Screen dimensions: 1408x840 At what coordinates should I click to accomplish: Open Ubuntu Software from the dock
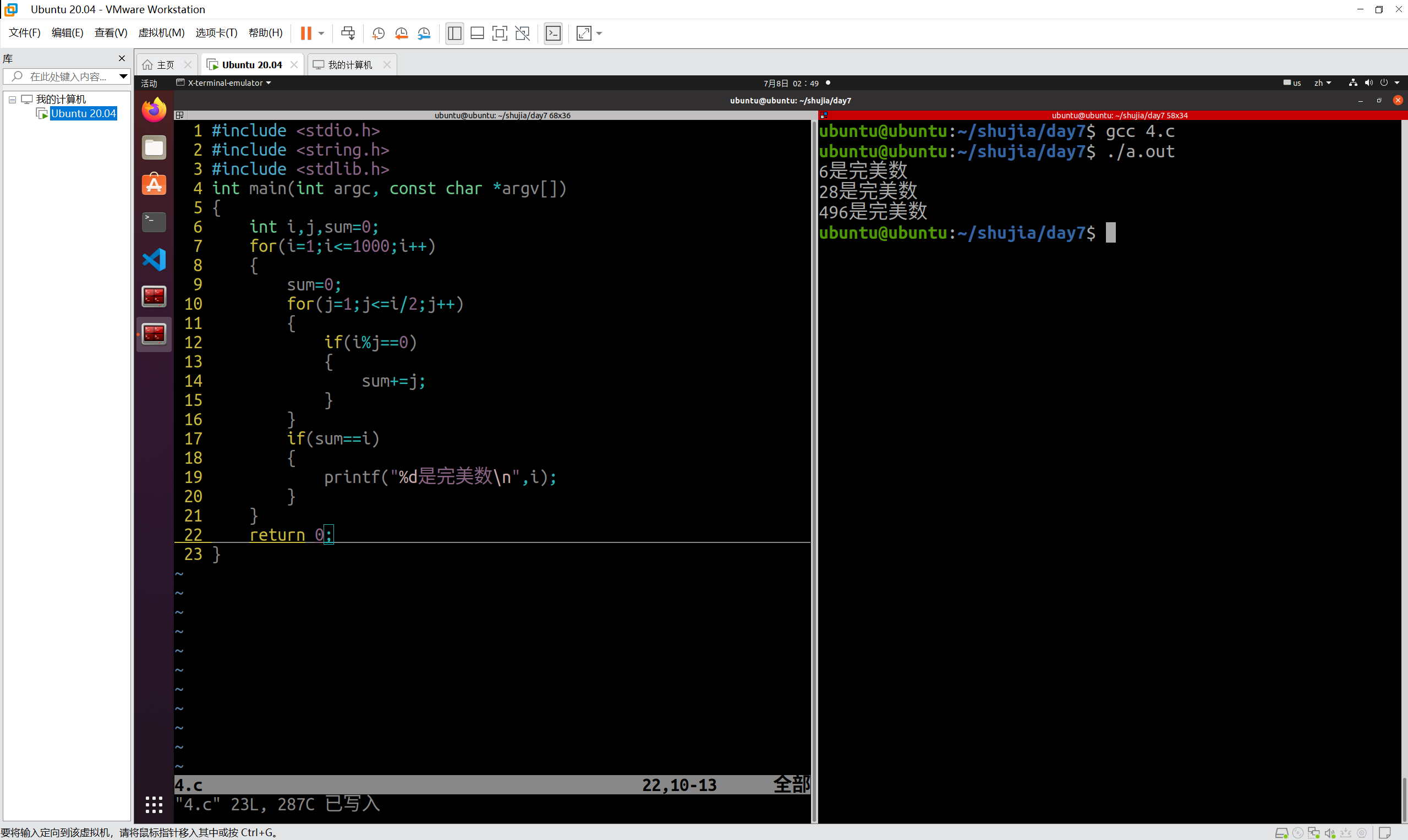pyautogui.click(x=154, y=184)
